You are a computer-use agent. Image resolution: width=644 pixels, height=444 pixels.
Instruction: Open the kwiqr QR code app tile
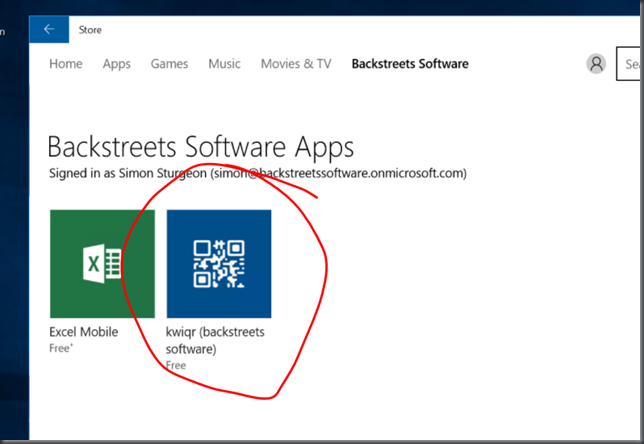click(x=219, y=264)
